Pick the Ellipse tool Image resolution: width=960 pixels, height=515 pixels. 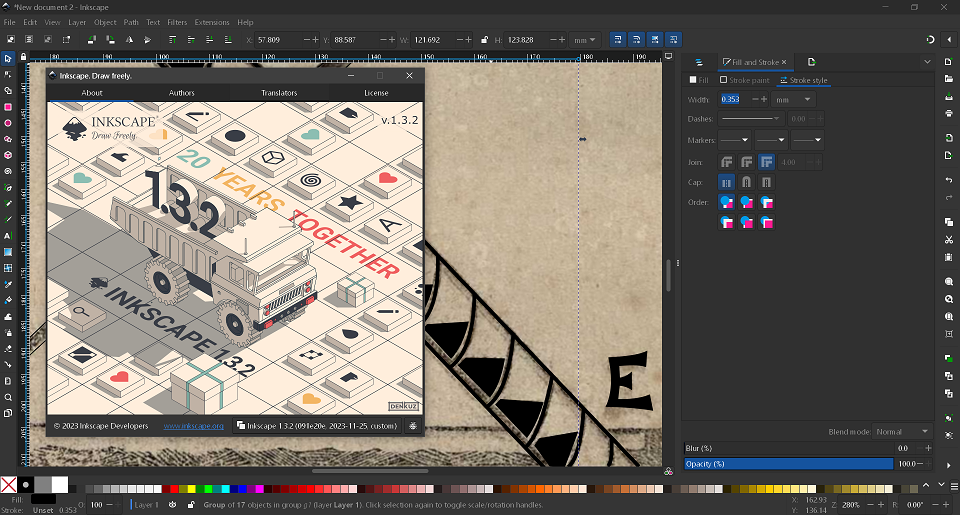tap(8, 123)
